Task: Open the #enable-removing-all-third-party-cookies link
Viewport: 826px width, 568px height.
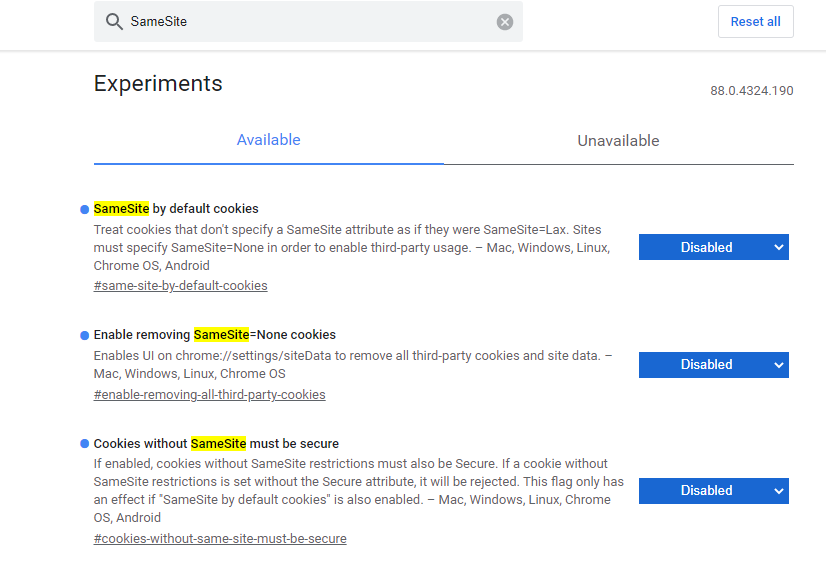Action: point(210,395)
